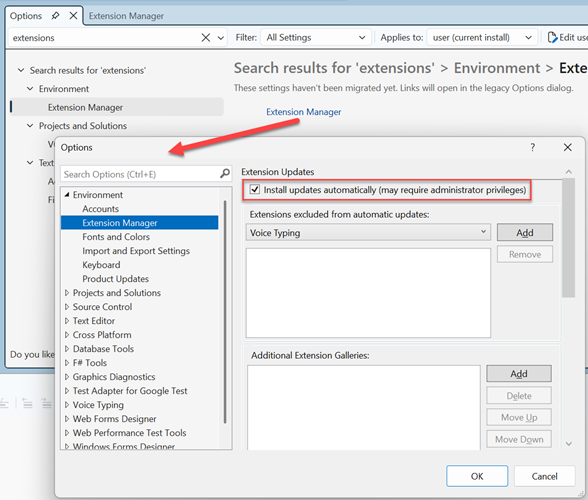
Task: Open the search history dropdown arrow
Action: (x=221, y=38)
